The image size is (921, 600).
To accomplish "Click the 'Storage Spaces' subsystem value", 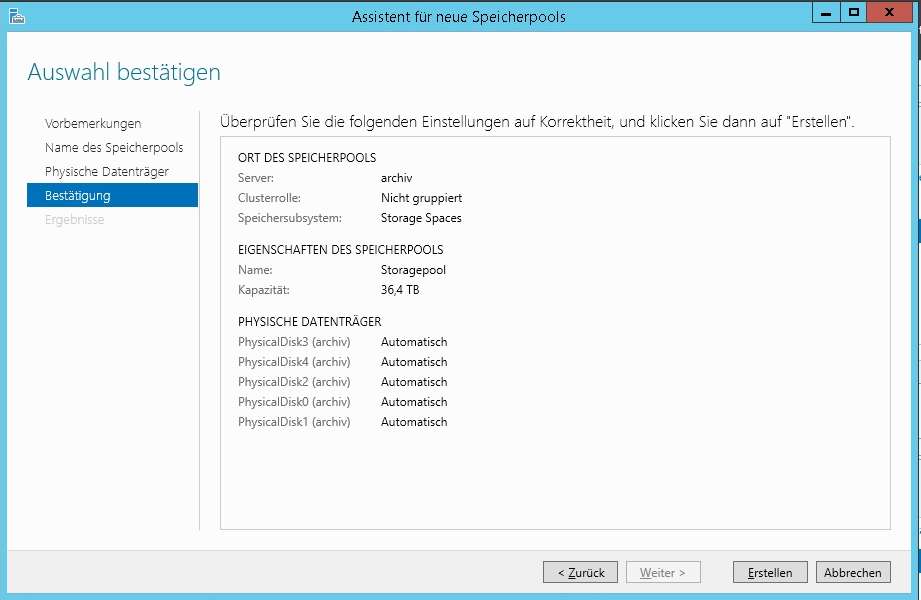I will pyautogui.click(x=421, y=218).
